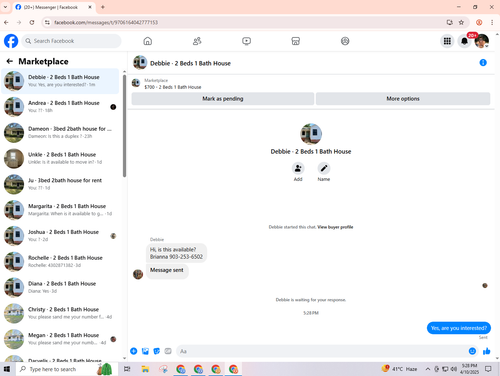
Task: Open Andrea - 2 Beds 1 Bath House chat
Action: pos(60,107)
